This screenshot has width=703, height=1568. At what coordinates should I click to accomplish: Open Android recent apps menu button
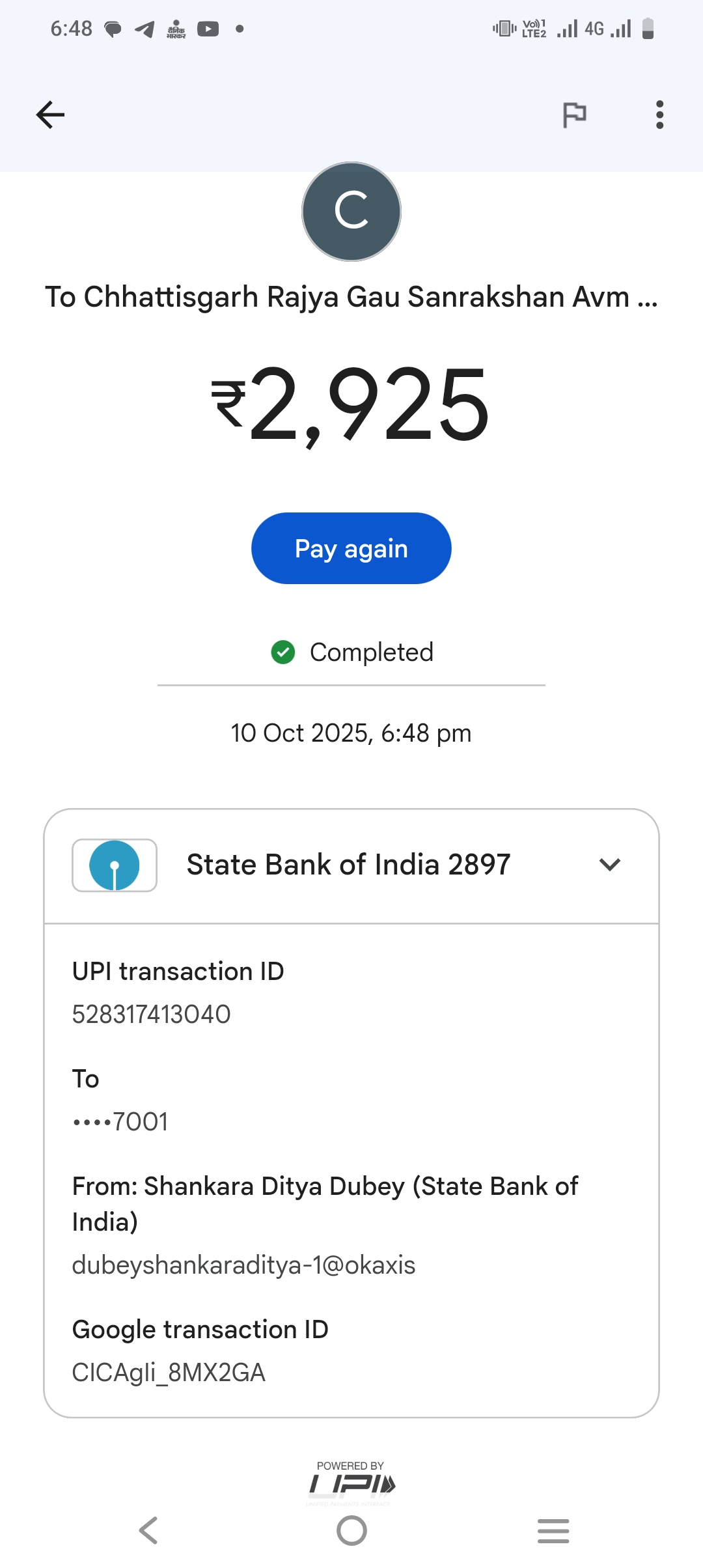[553, 1530]
